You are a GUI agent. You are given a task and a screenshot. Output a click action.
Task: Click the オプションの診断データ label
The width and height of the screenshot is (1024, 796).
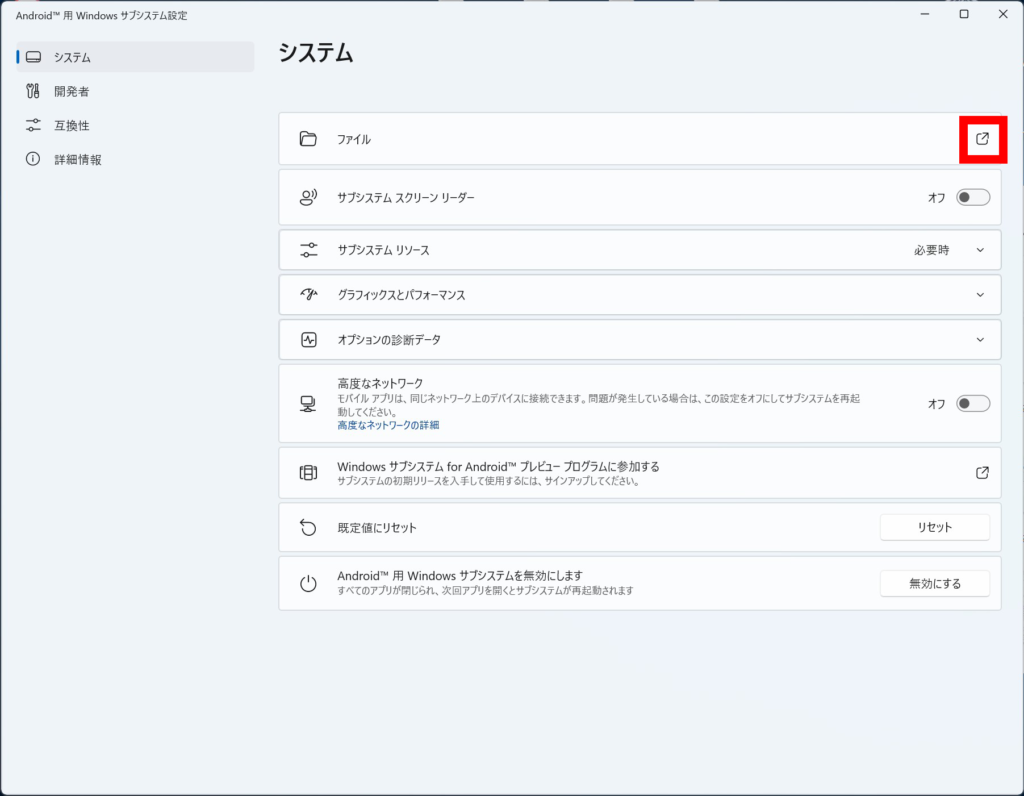(389, 340)
